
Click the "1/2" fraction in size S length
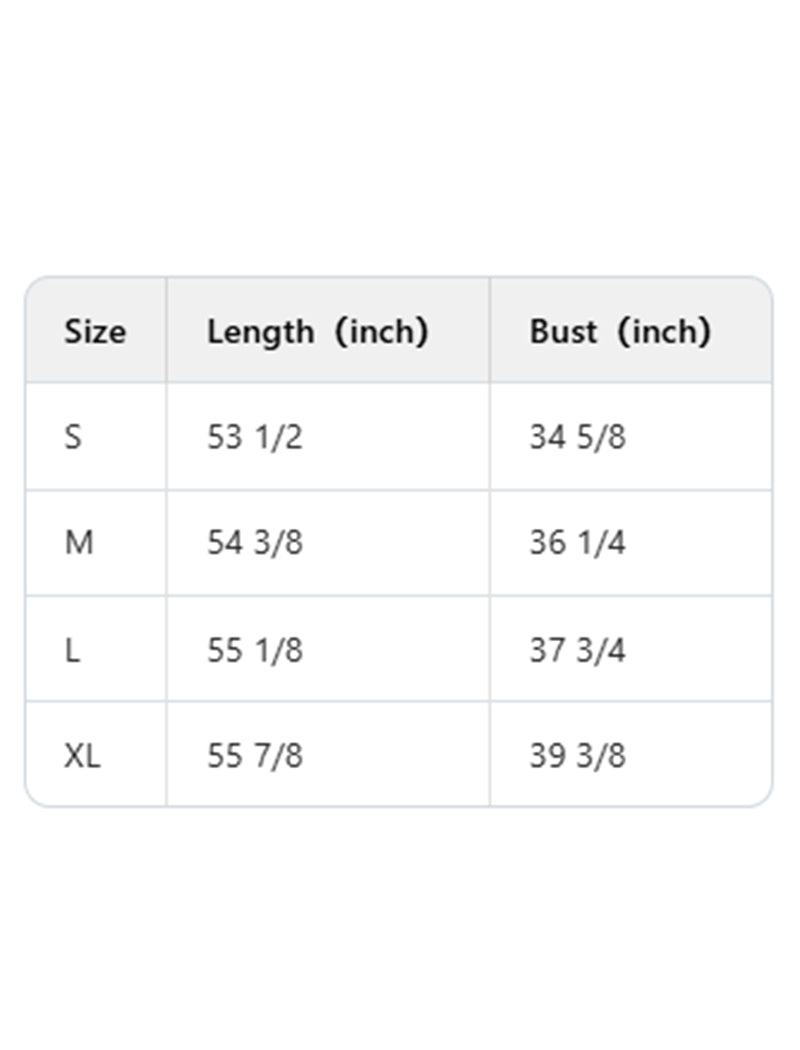click(x=278, y=437)
